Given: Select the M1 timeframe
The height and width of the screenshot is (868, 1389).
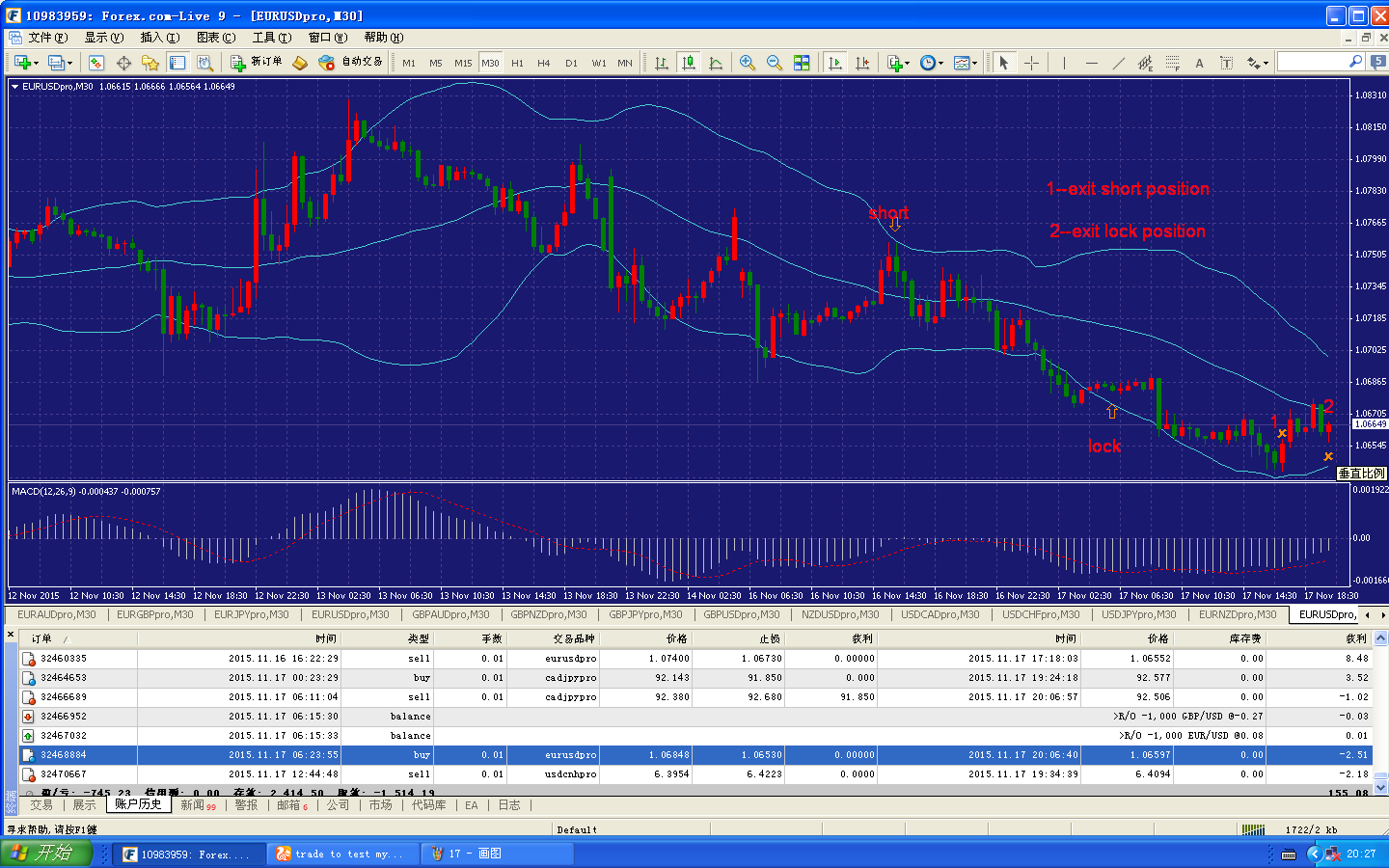Looking at the screenshot, I should (409, 63).
